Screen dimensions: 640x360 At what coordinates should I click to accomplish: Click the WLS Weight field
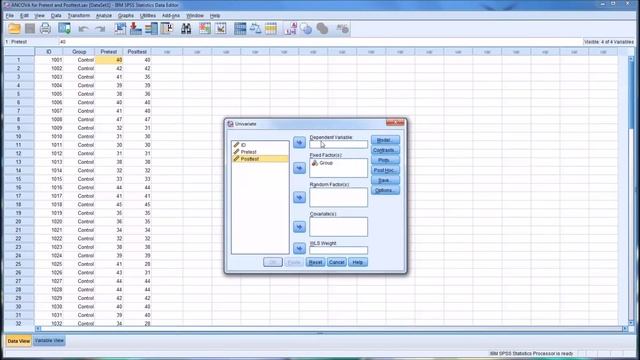coord(338,250)
